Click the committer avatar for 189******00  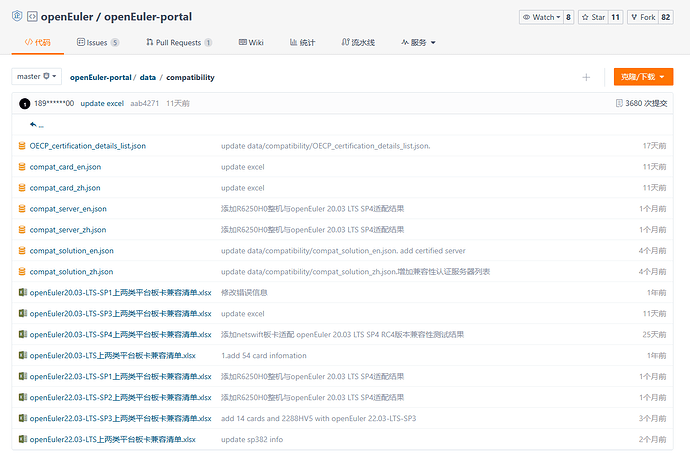point(24,103)
